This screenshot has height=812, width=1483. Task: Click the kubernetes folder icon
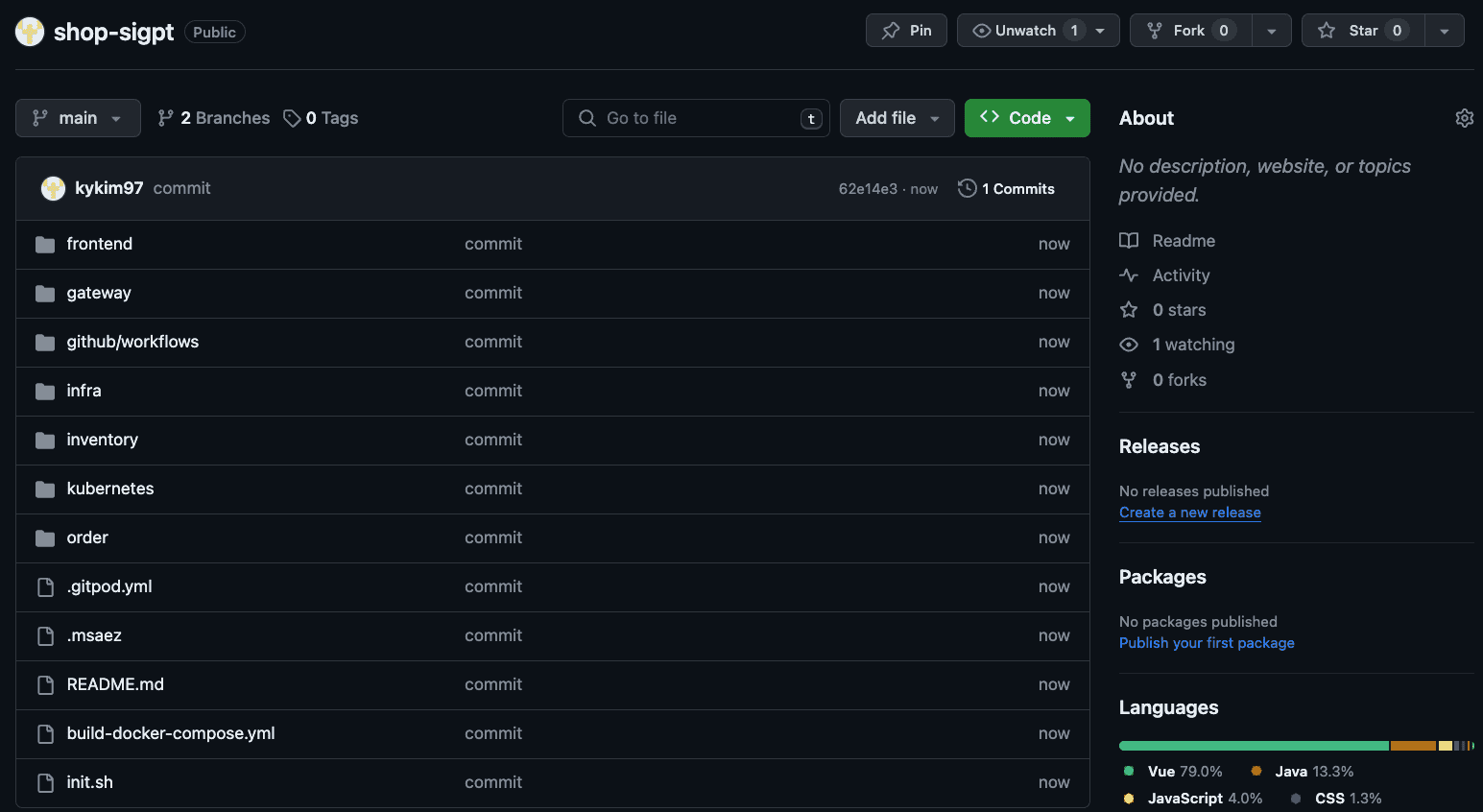coord(45,490)
